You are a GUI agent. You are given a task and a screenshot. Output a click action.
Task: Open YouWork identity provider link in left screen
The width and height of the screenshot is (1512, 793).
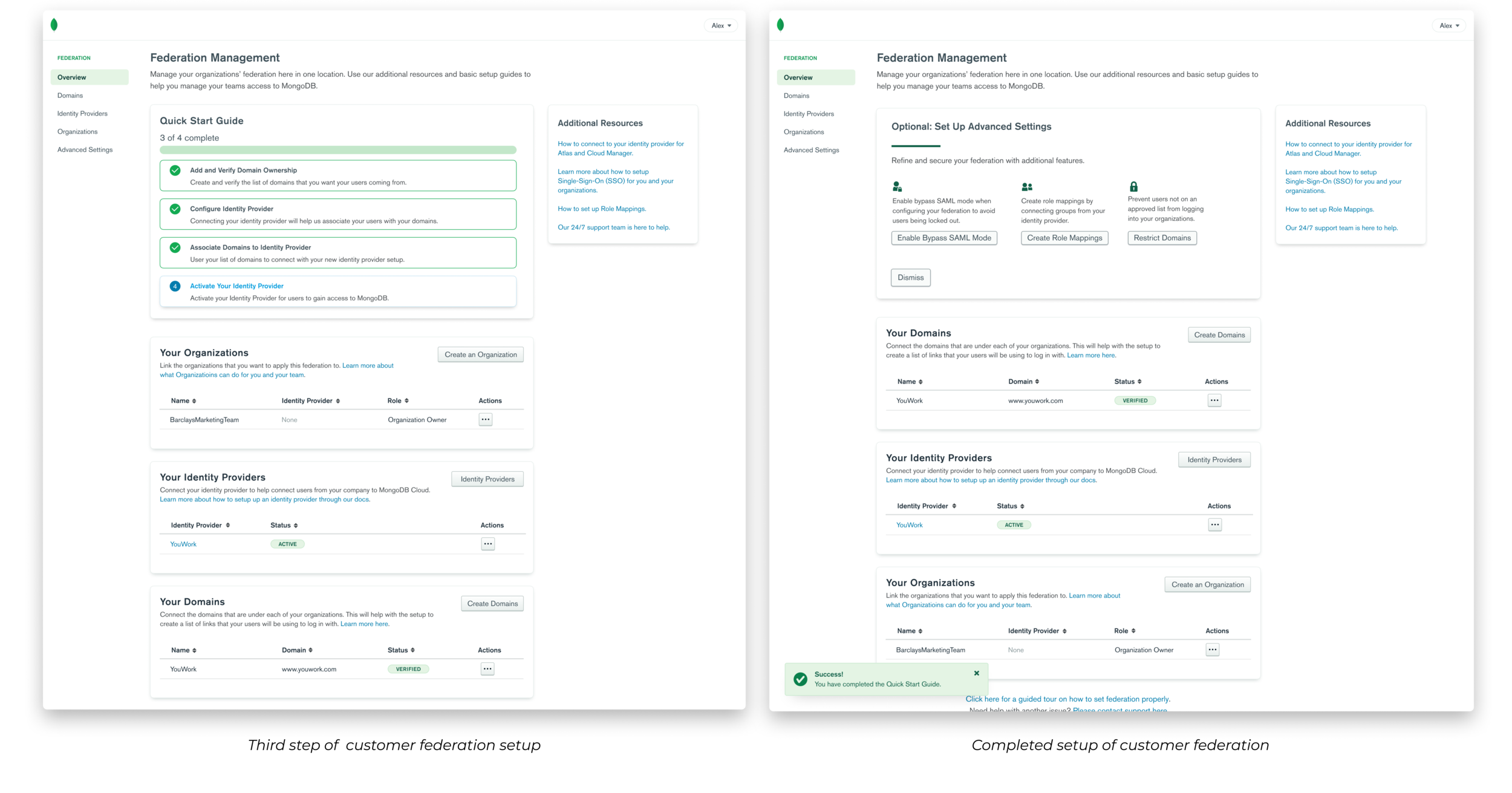(183, 544)
